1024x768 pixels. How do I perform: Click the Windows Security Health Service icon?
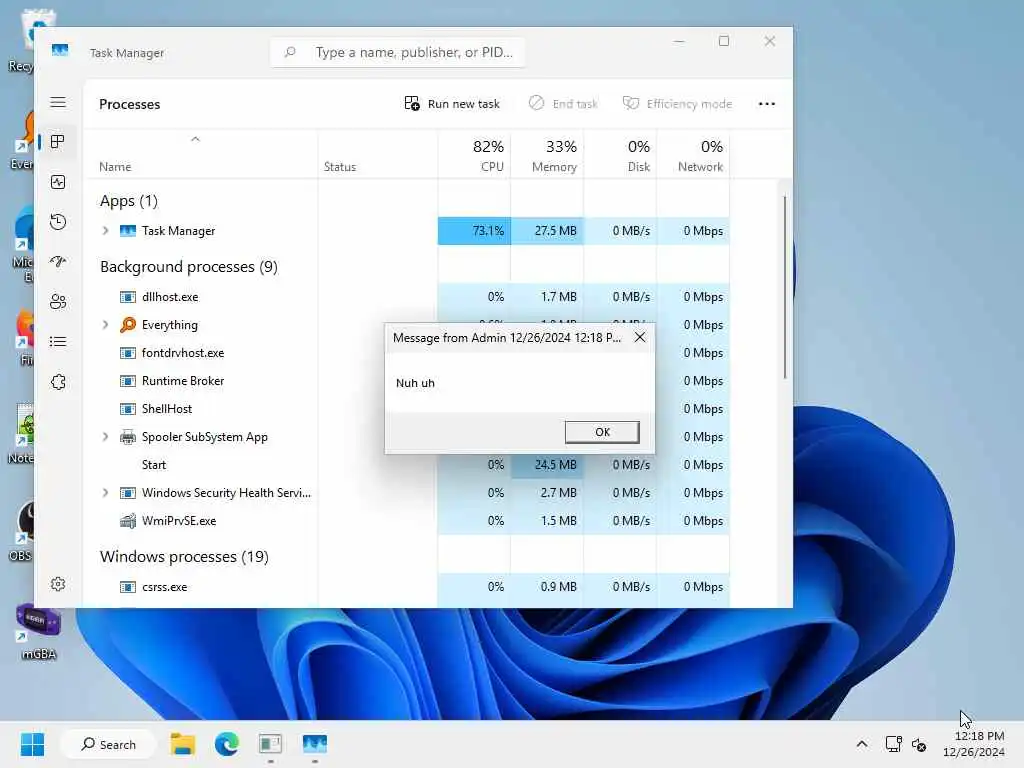pos(128,493)
